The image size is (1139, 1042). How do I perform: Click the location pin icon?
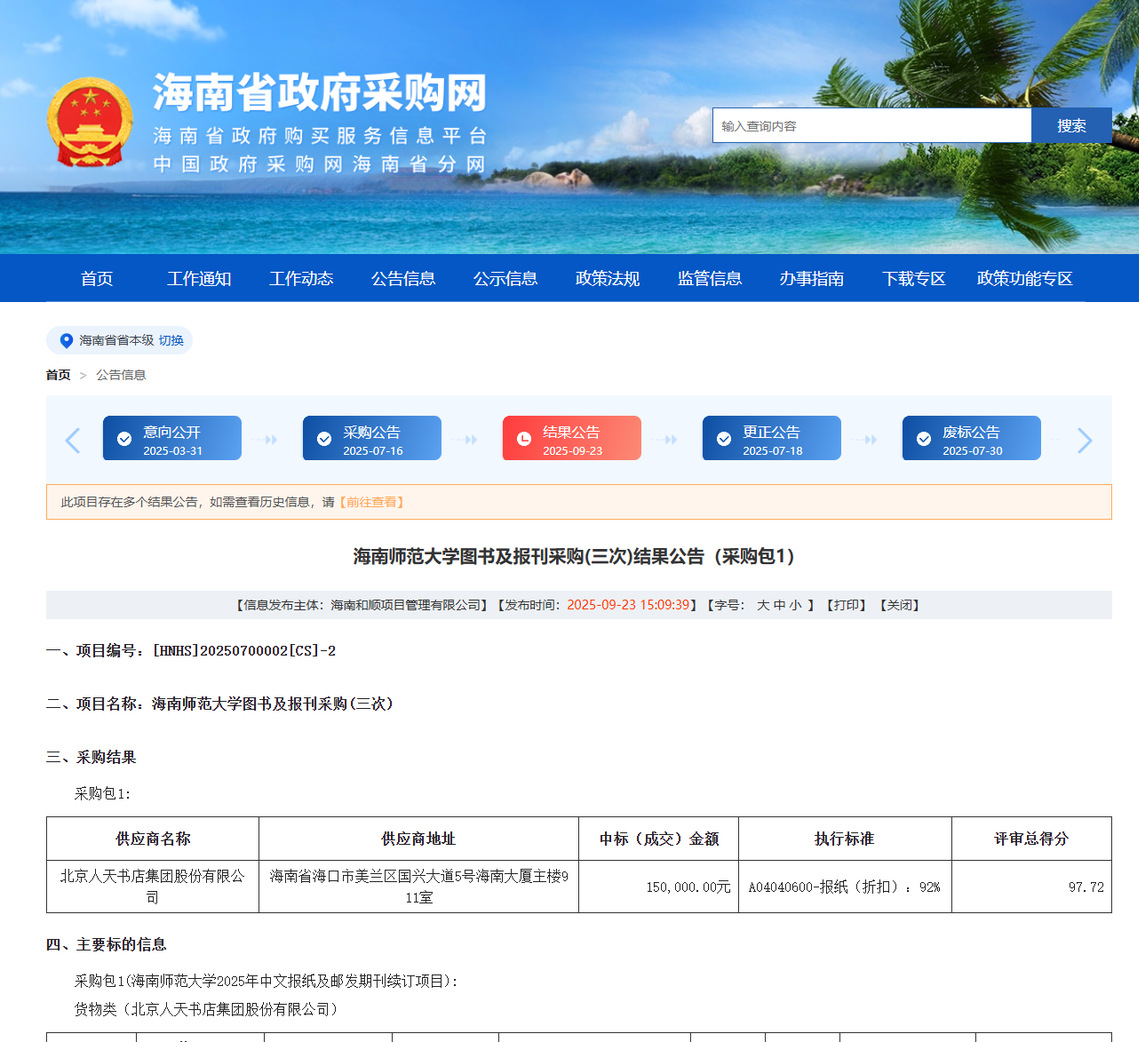[66, 341]
